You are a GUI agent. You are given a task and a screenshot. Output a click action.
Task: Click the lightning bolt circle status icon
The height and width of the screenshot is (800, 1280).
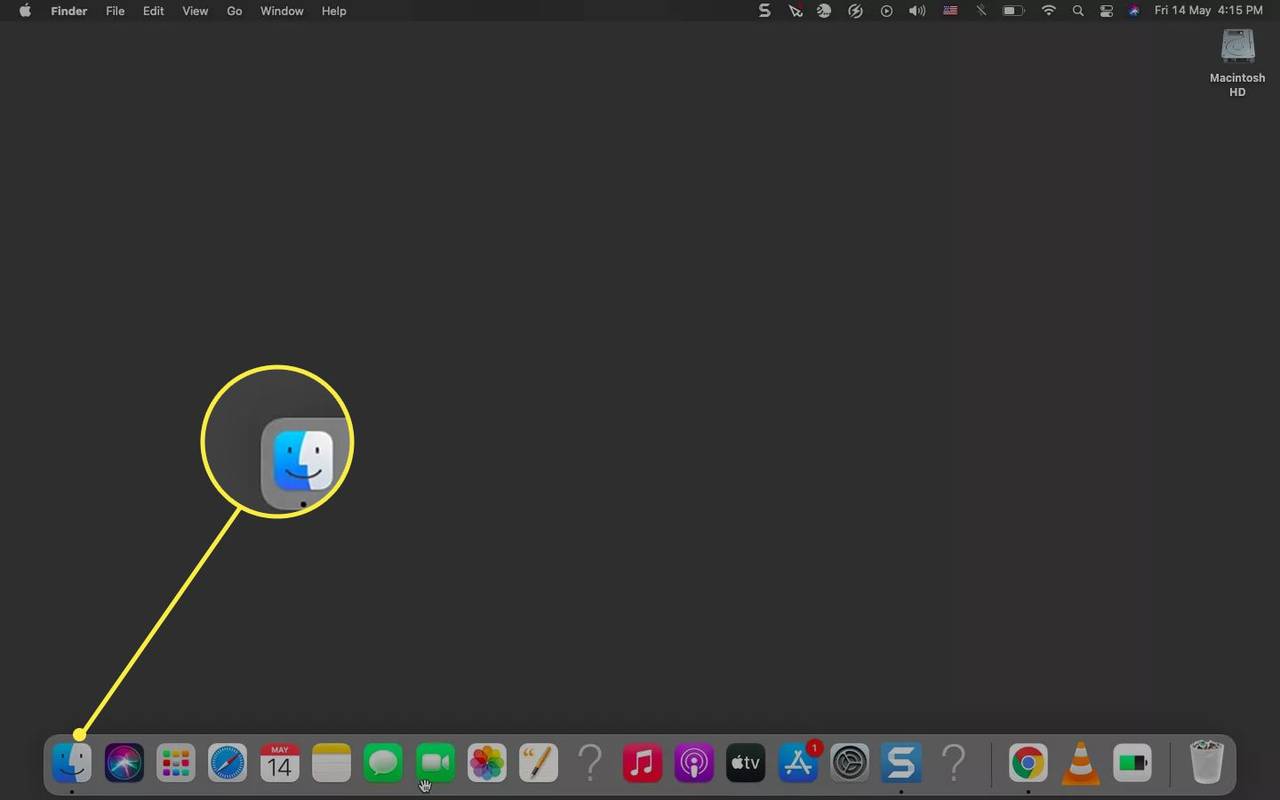click(x=855, y=11)
